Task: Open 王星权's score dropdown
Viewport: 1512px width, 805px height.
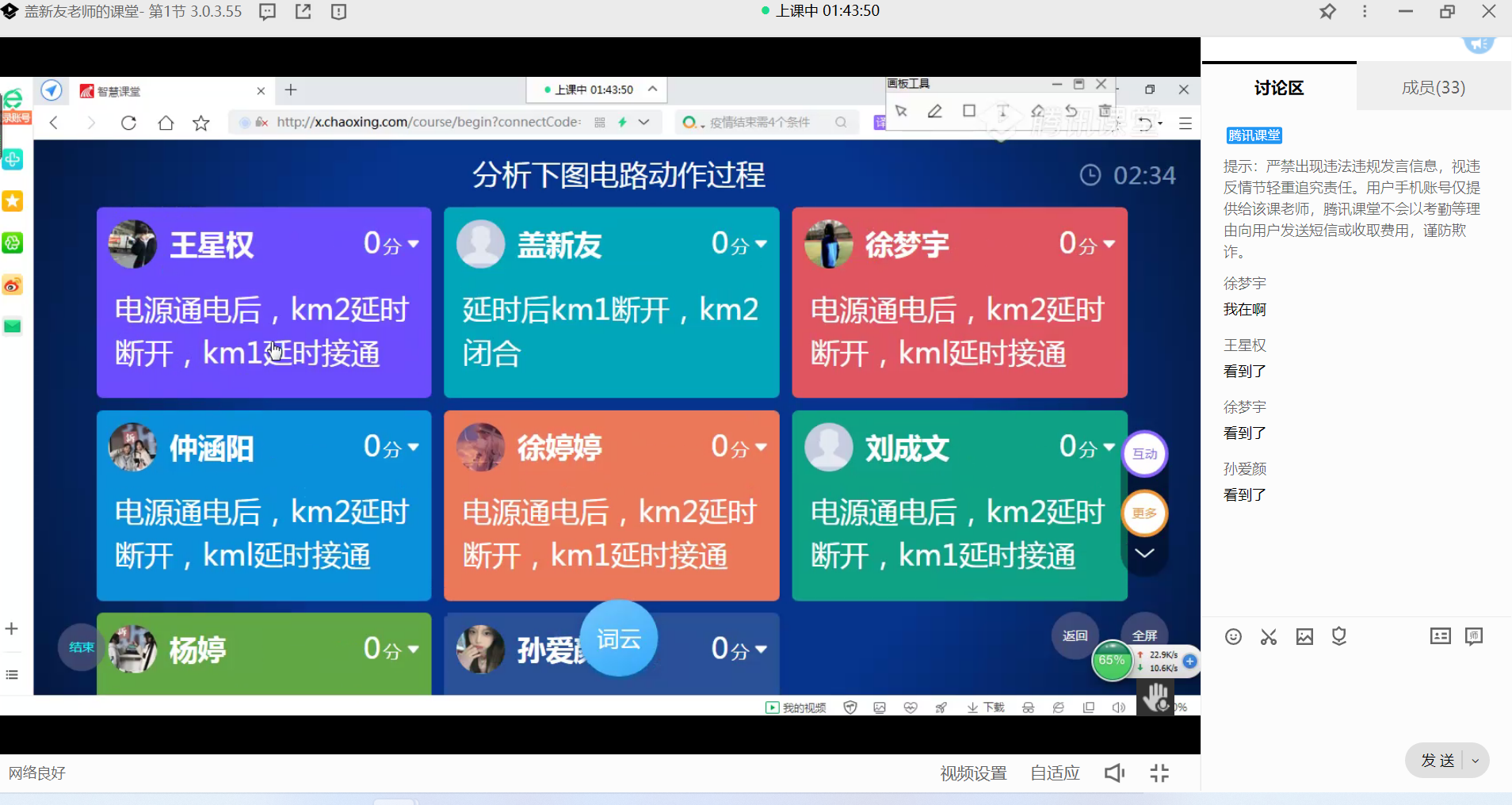Action: tap(414, 244)
